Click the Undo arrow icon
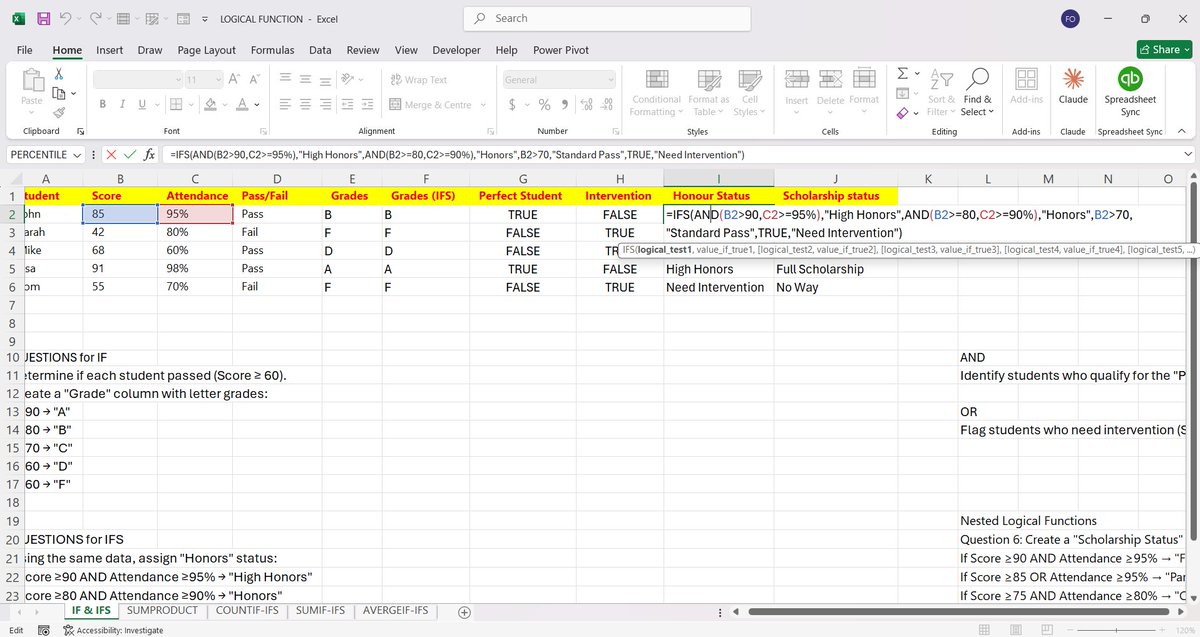This screenshot has width=1200, height=637. (x=65, y=19)
